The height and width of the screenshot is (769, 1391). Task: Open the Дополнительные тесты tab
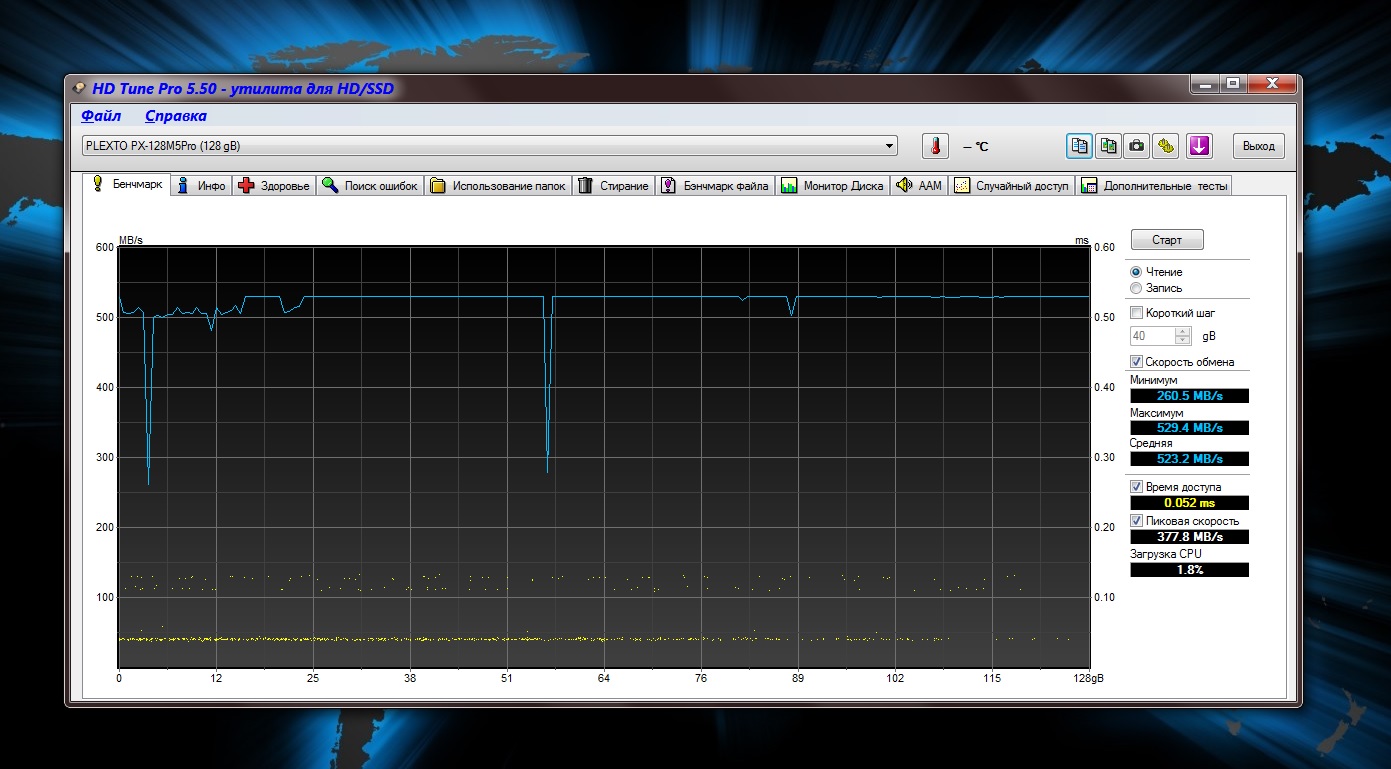tap(1153, 186)
